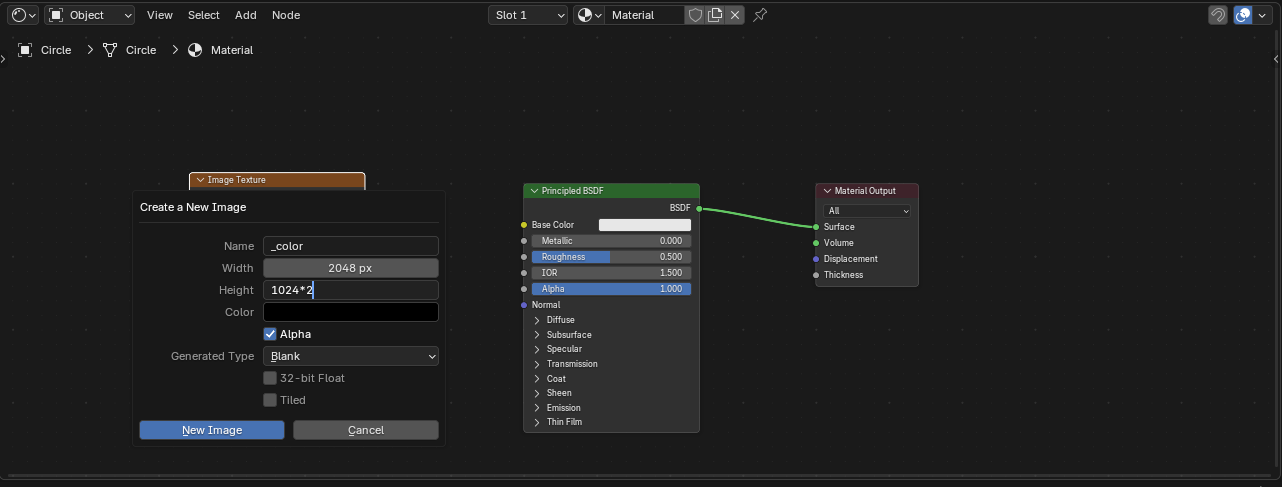The height and width of the screenshot is (487, 1282).
Task: Click the parent node tree icon
Action: [1217, 15]
